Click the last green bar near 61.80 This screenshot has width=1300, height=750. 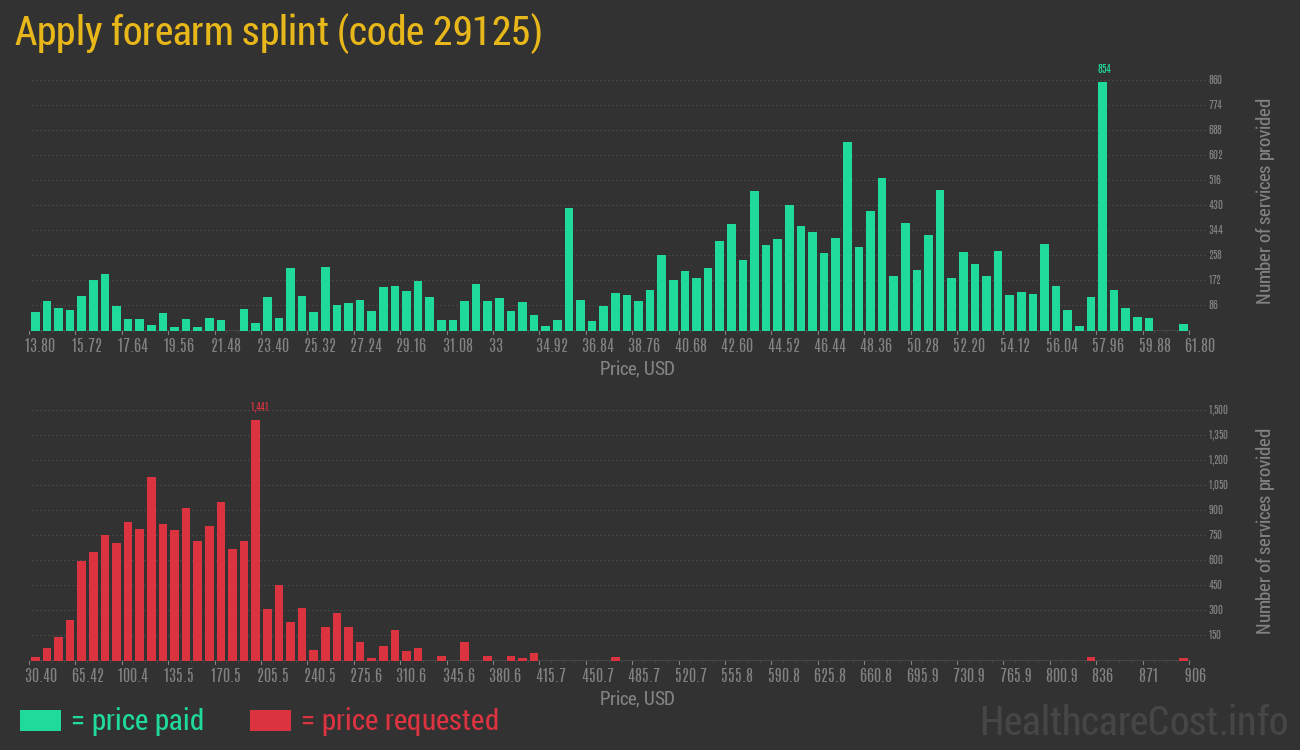(x=1183, y=326)
